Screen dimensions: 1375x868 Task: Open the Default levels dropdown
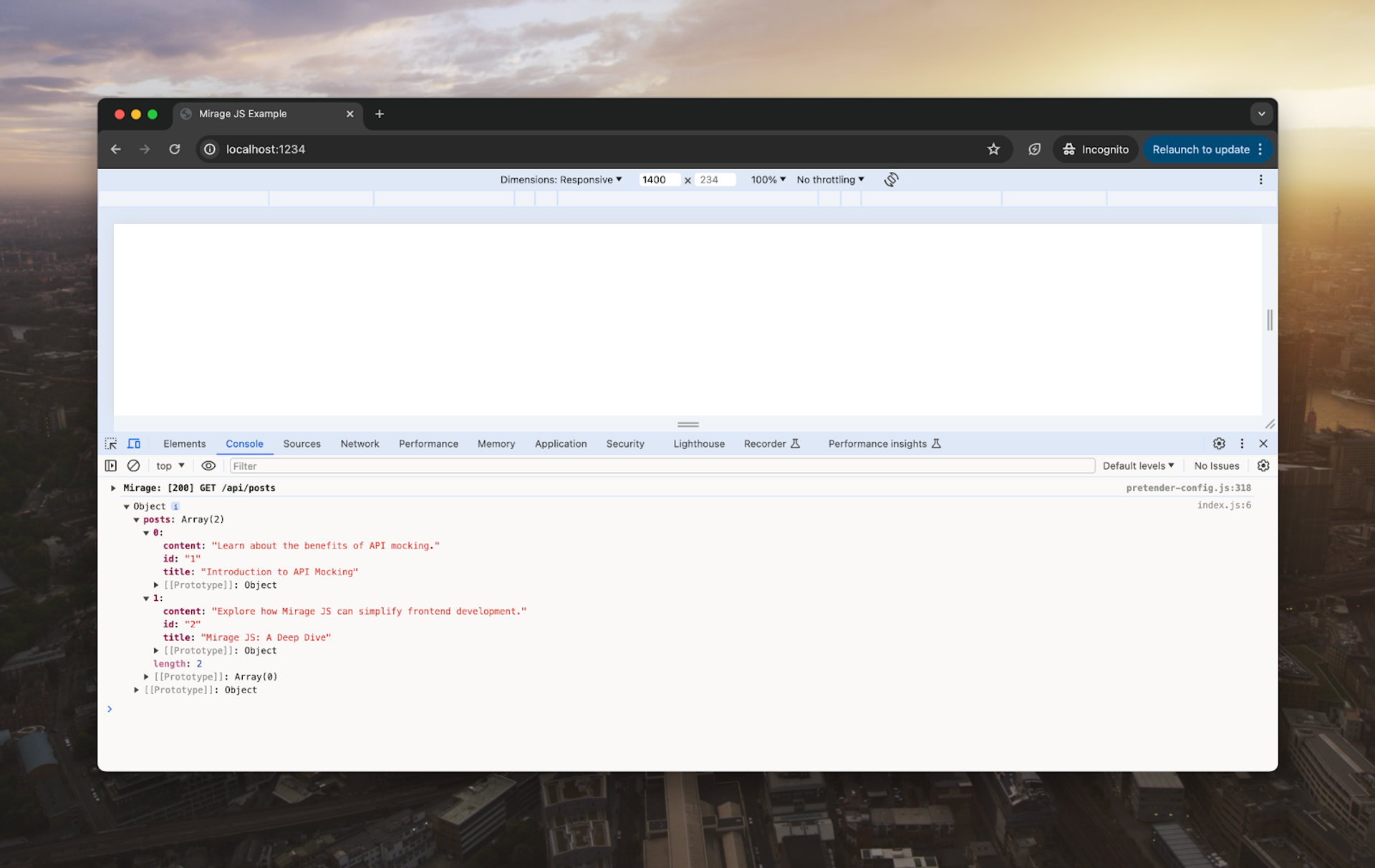pyautogui.click(x=1138, y=466)
